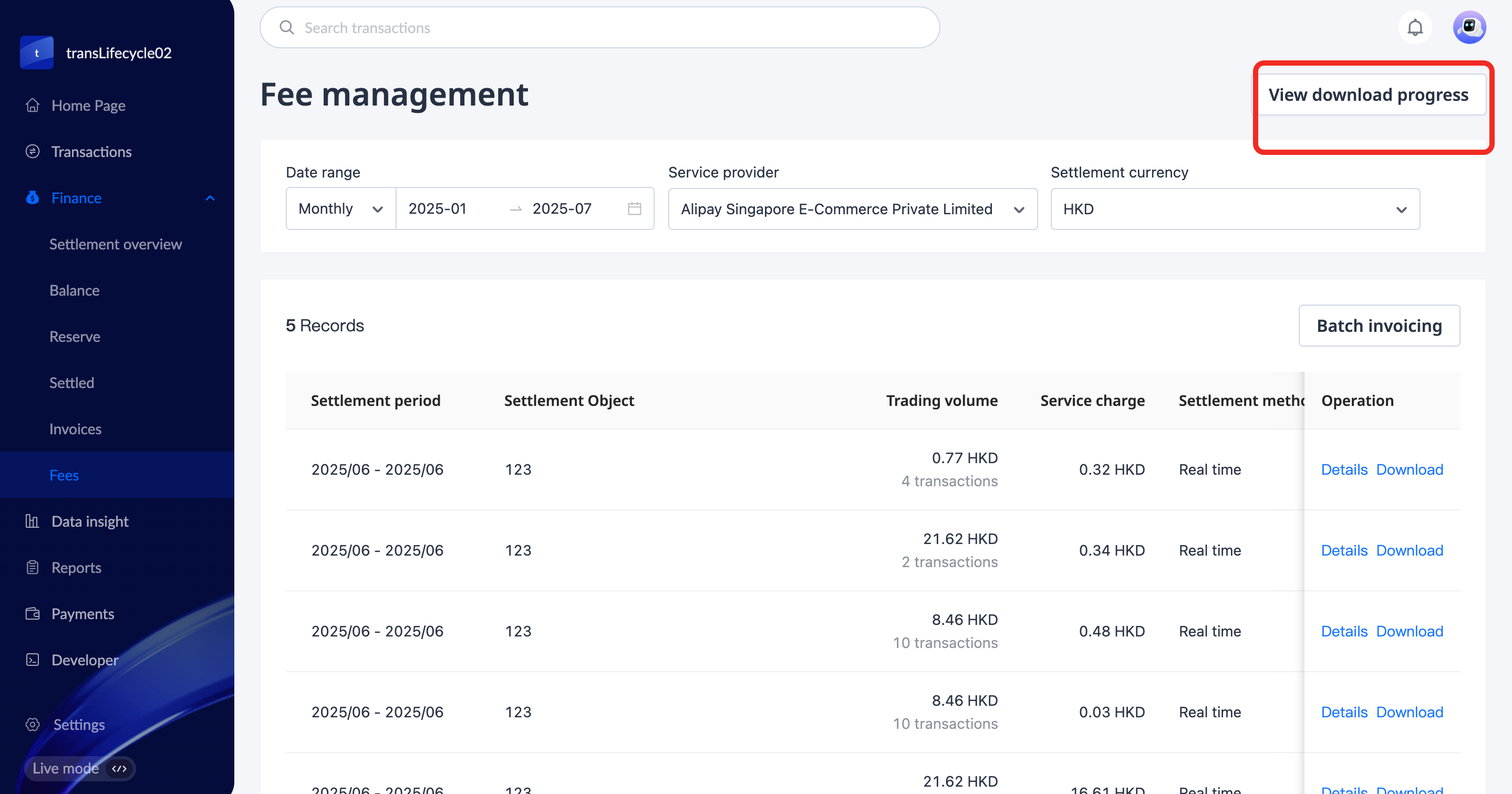
Task: Open the Settlement currency HKD dropdown
Action: tap(1235, 209)
